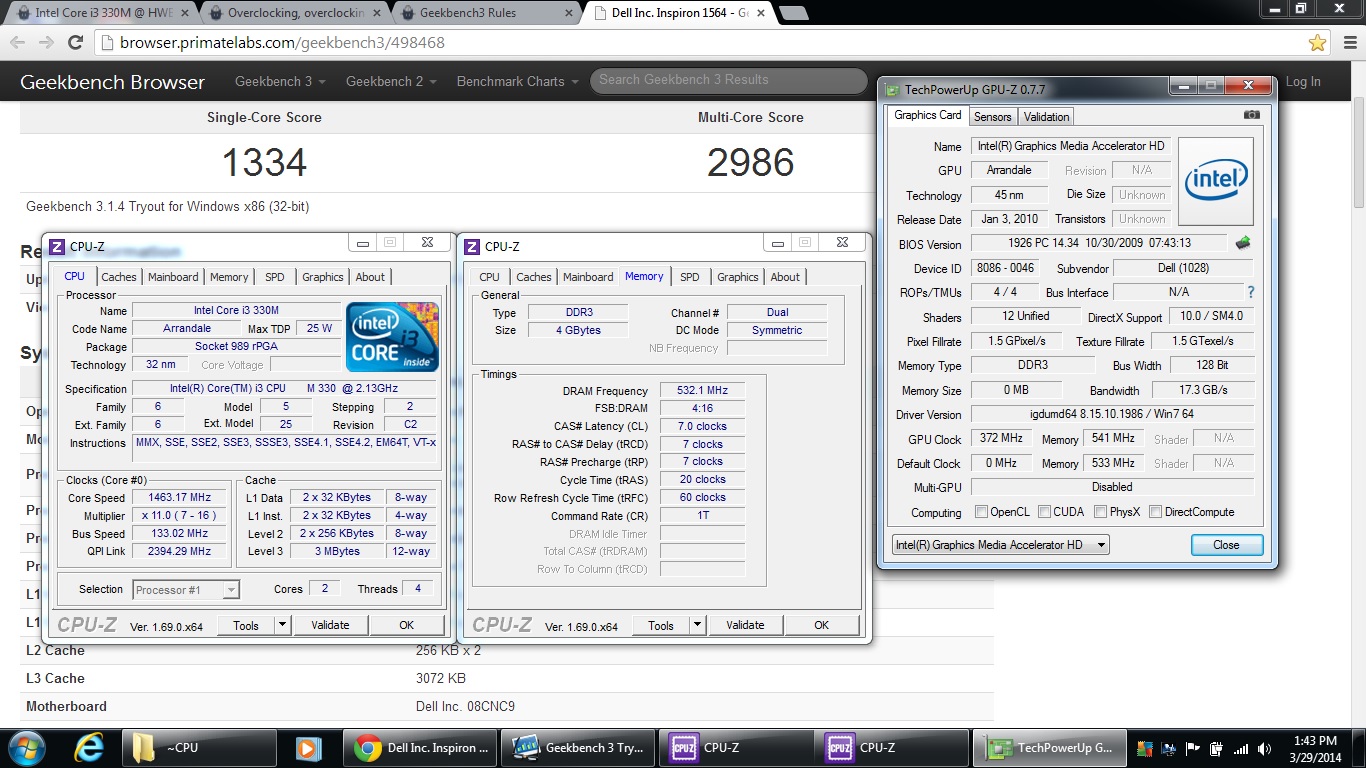Click Validate in left CPU-Z window
Viewport: 1366px width, 768px height.
click(x=330, y=625)
